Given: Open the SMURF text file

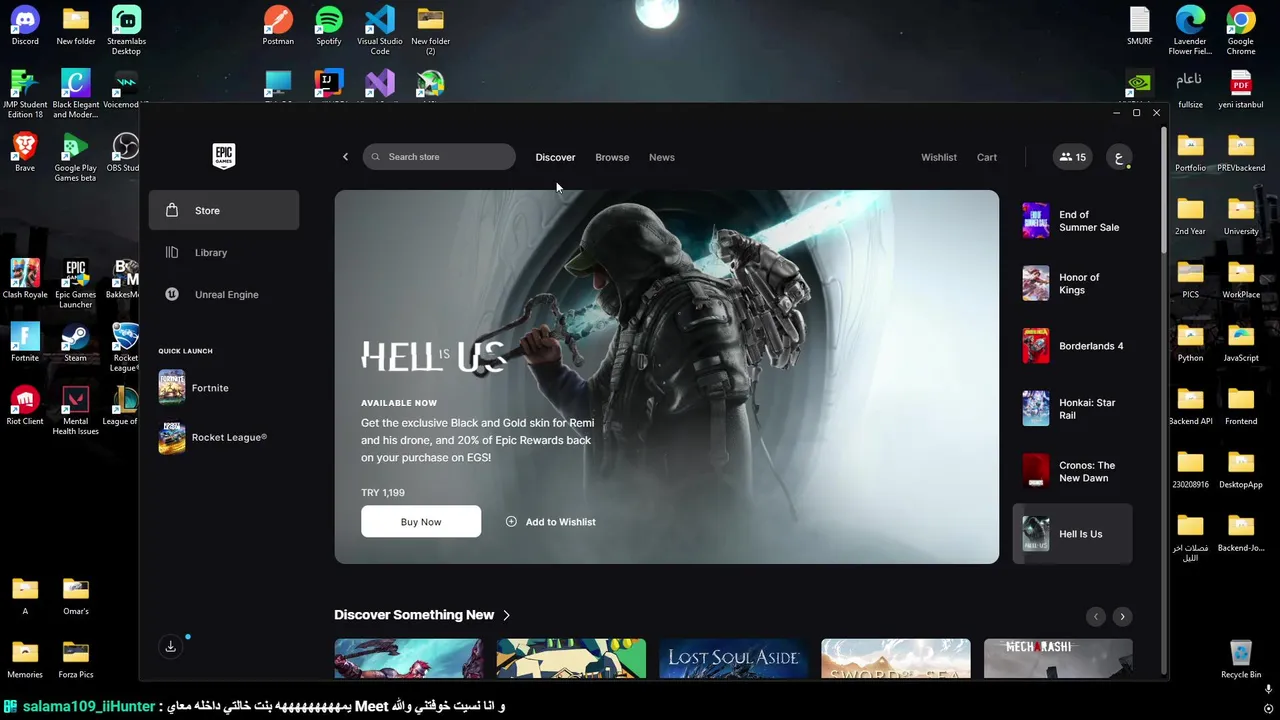Looking at the screenshot, I should click(x=1140, y=26).
